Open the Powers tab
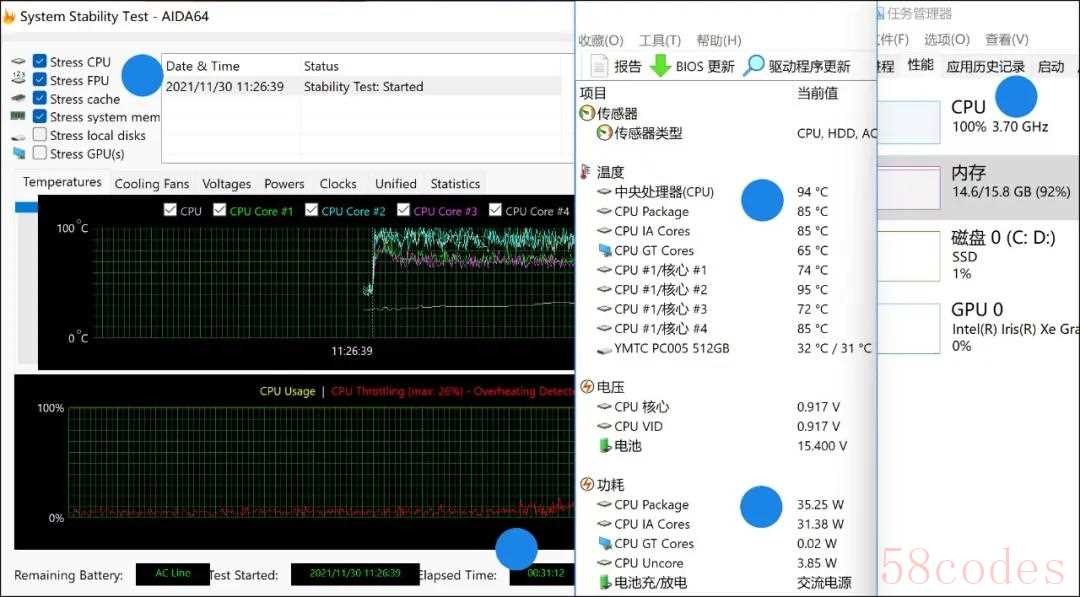The height and width of the screenshot is (597, 1080). 284,184
